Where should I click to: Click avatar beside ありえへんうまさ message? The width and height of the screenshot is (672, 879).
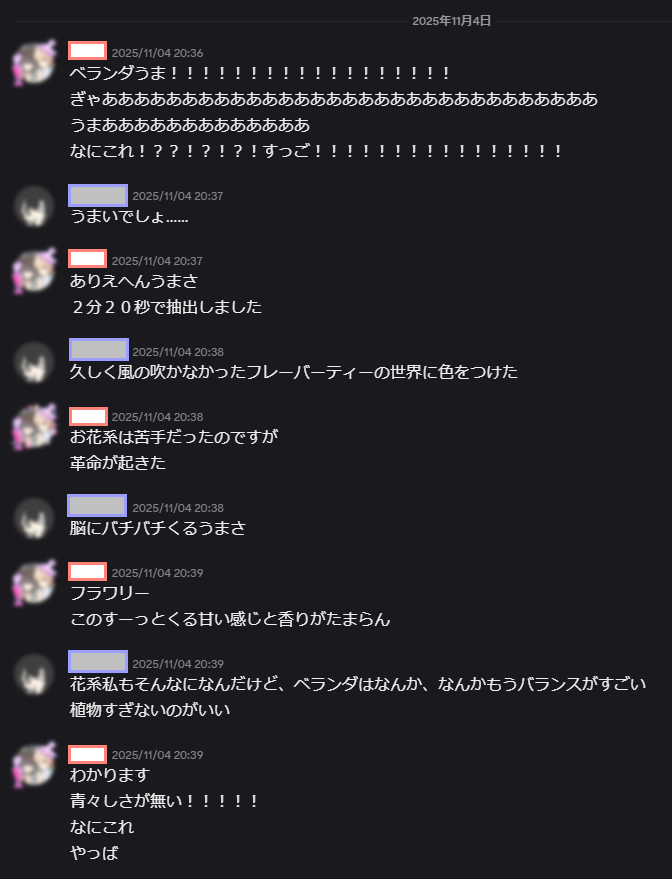click(x=35, y=271)
